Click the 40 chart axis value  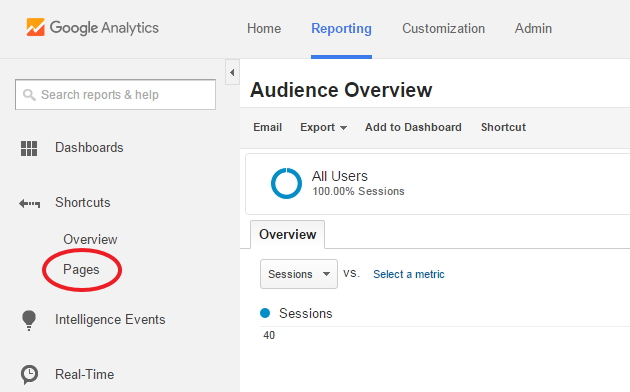269,335
